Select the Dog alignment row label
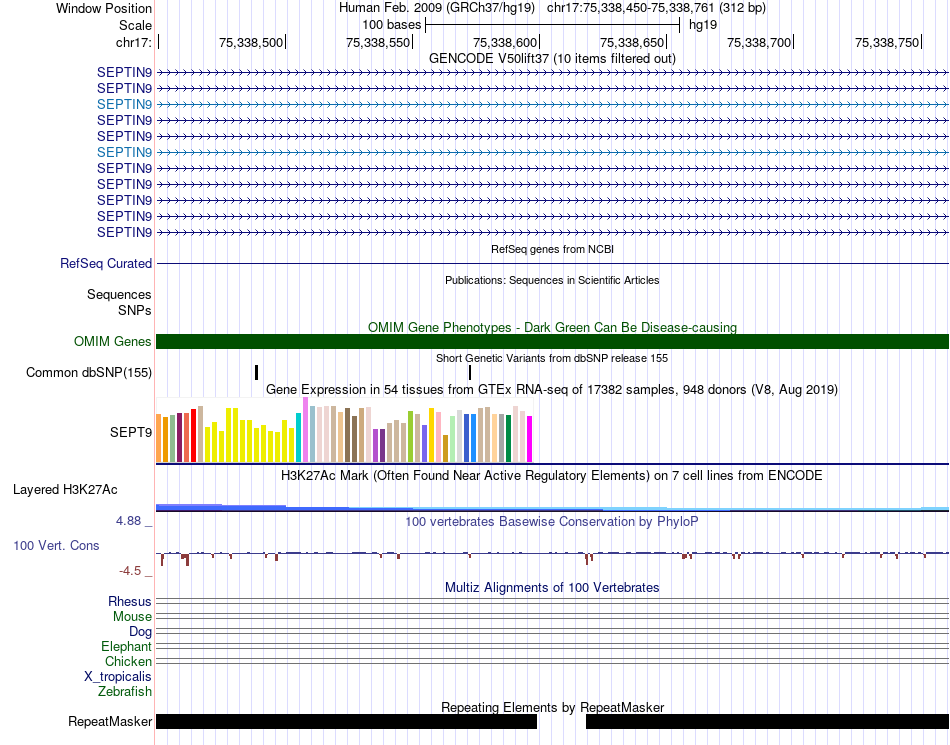The width and height of the screenshot is (950, 745). click(140, 632)
